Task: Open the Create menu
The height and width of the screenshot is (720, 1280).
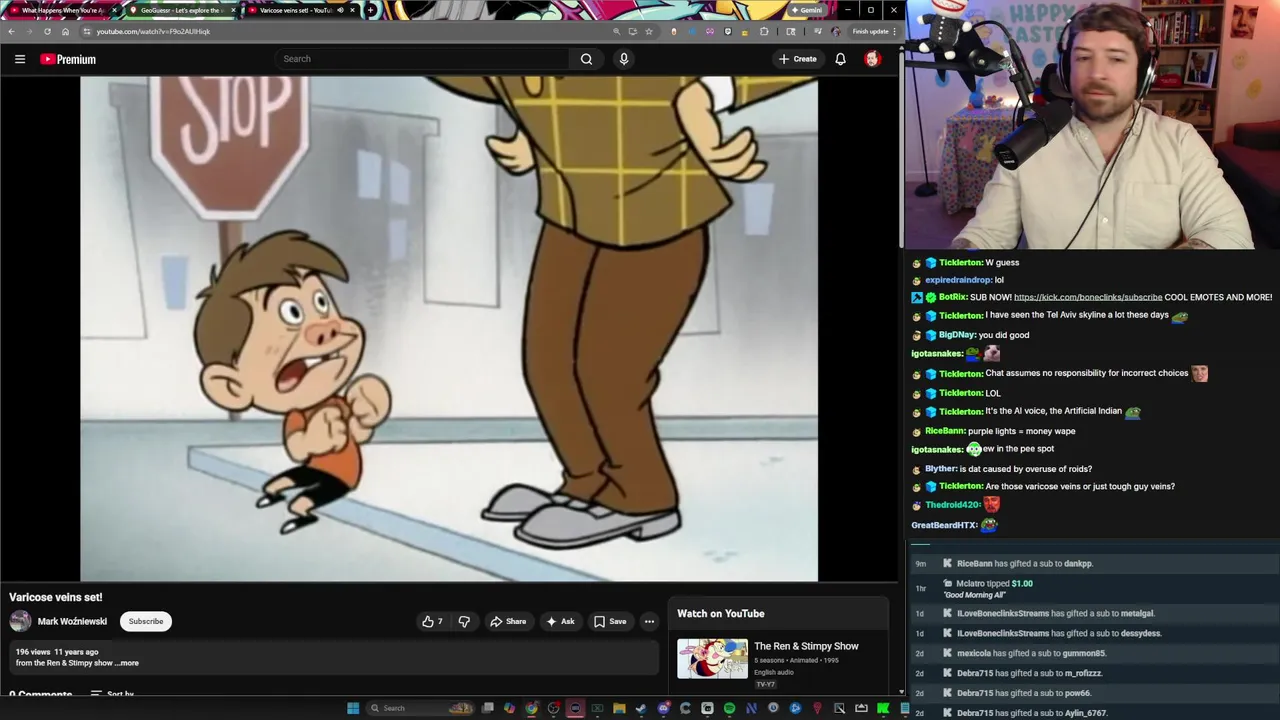Action: coord(798,59)
